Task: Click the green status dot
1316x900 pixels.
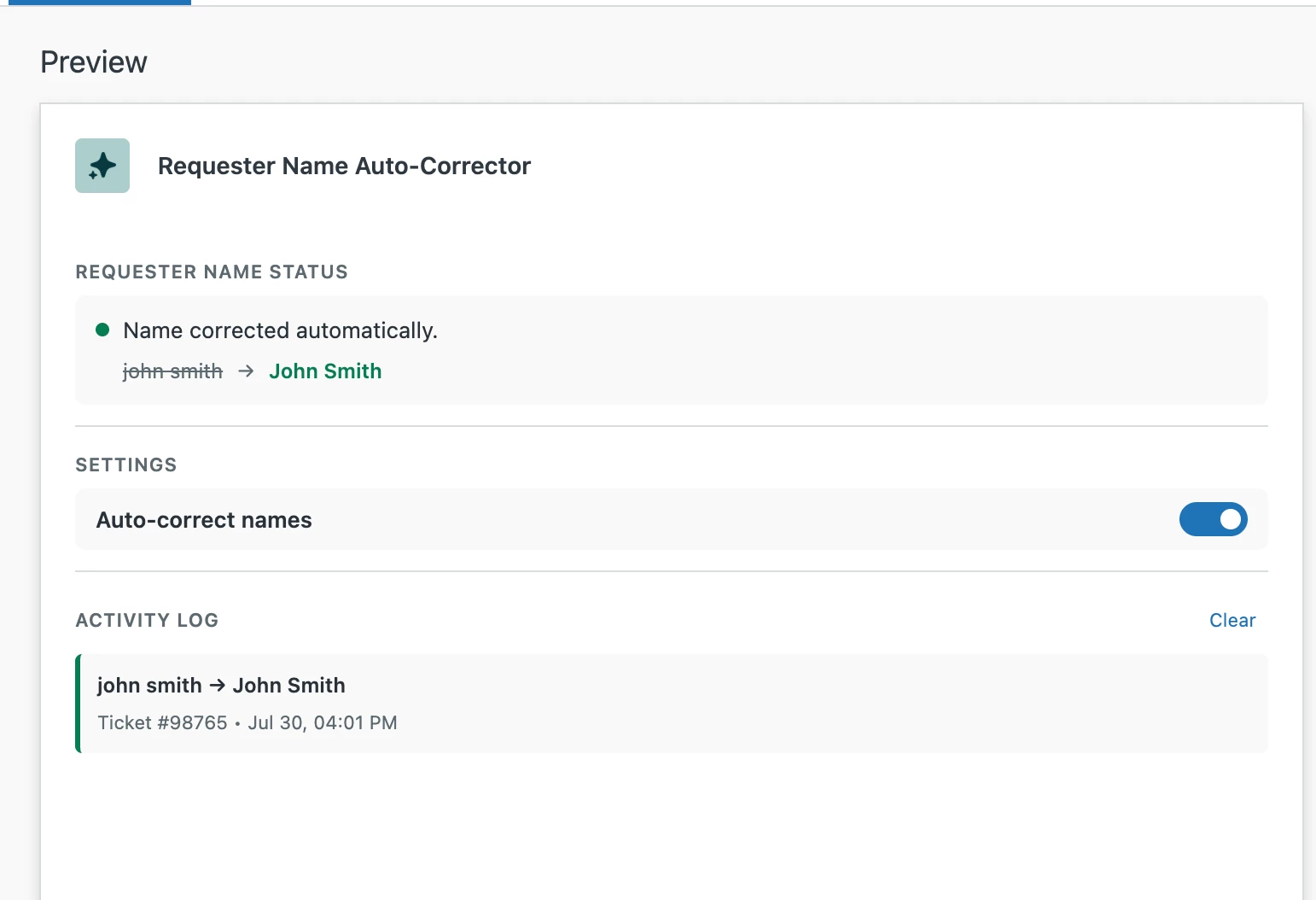Action: pyautogui.click(x=102, y=330)
